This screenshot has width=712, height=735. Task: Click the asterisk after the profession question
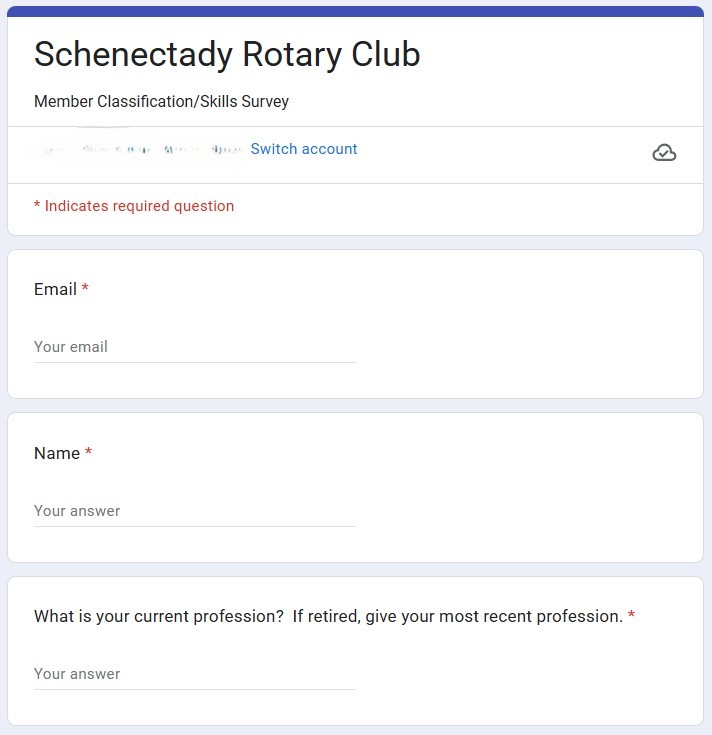(631, 615)
